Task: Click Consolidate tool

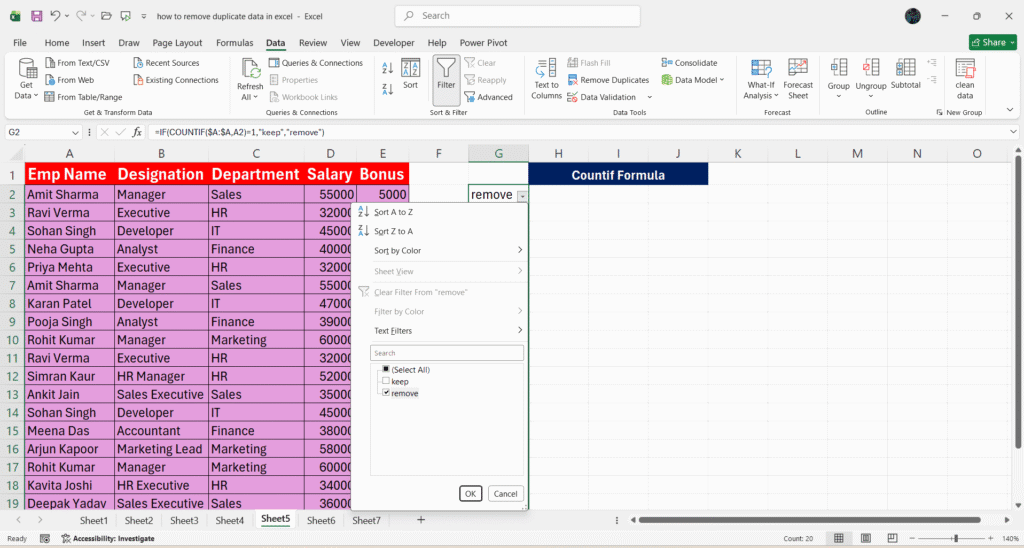Action: pos(689,63)
